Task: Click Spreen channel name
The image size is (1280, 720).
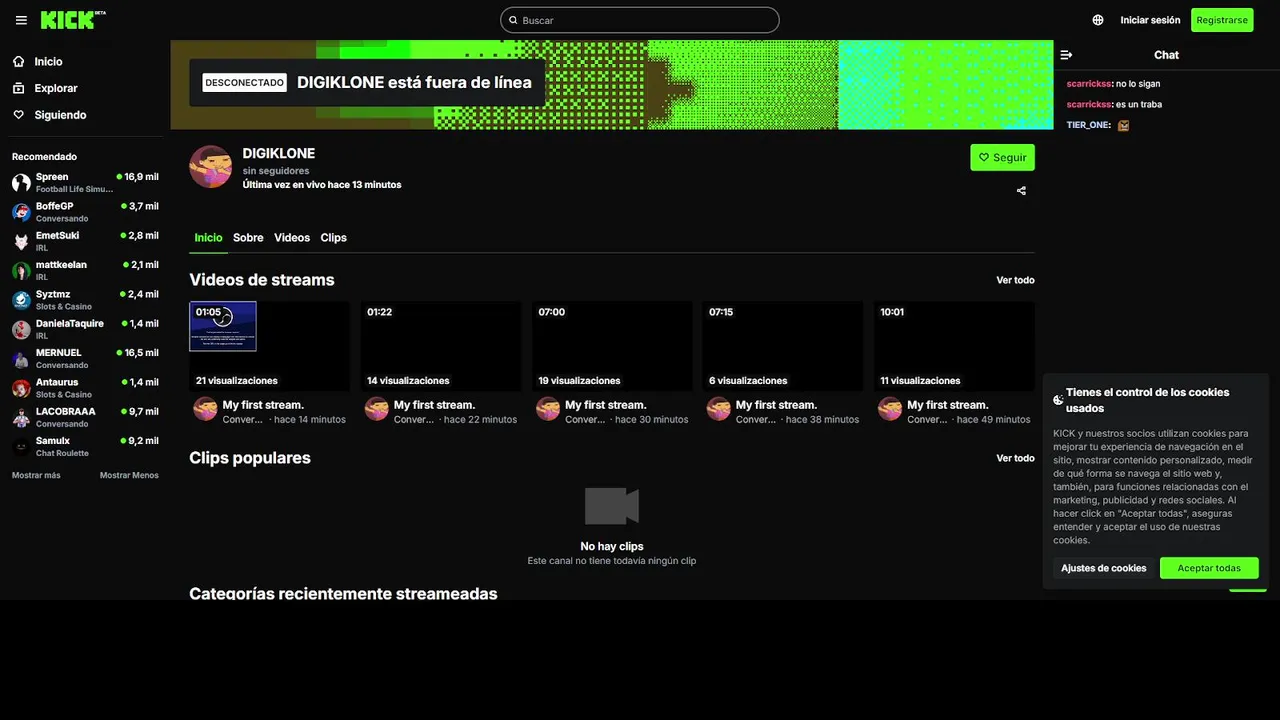Action: 52,177
